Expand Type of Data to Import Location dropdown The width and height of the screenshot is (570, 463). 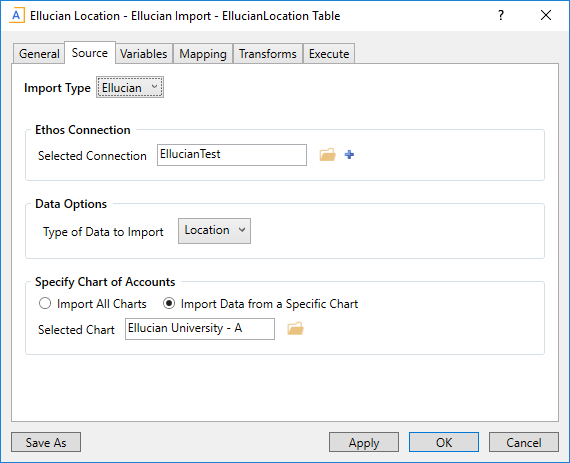click(x=214, y=231)
